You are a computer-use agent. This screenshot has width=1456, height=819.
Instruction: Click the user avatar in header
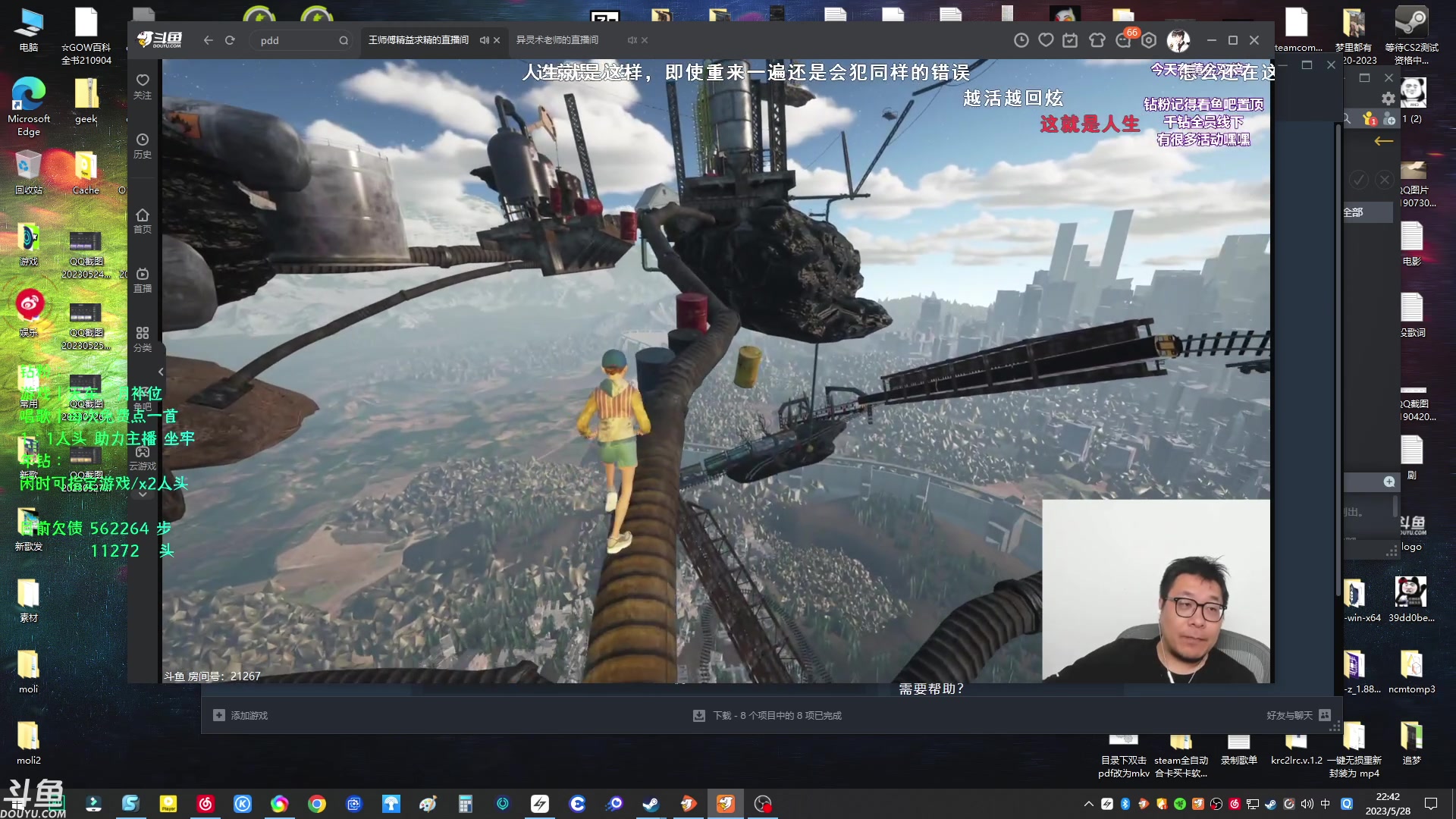[x=1178, y=40]
